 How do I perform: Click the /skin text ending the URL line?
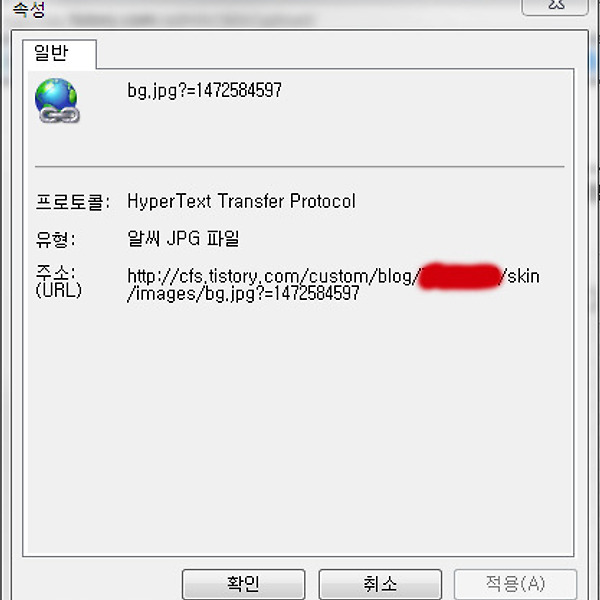[520, 276]
